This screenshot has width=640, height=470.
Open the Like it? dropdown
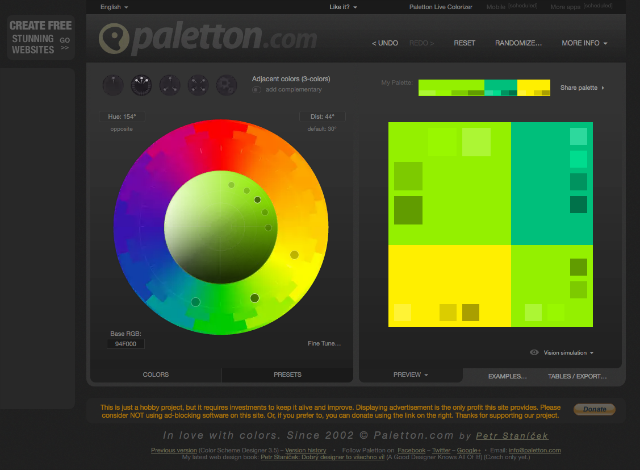(343, 7)
